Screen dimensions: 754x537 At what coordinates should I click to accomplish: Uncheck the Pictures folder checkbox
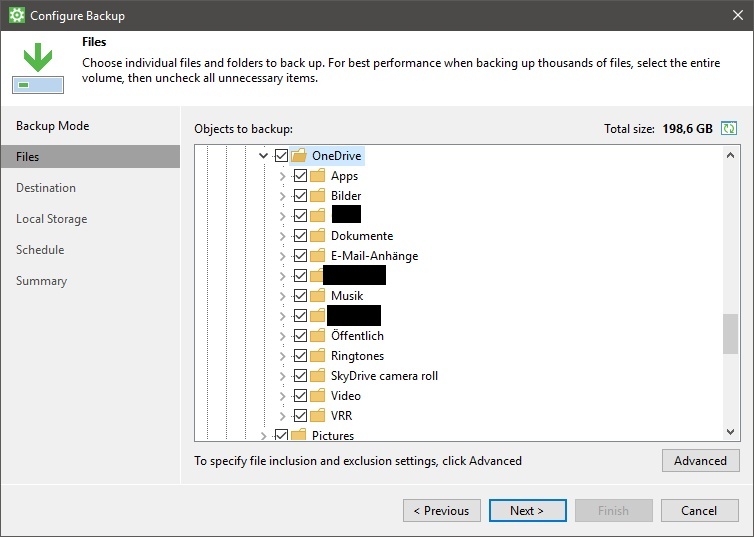[x=281, y=435]
